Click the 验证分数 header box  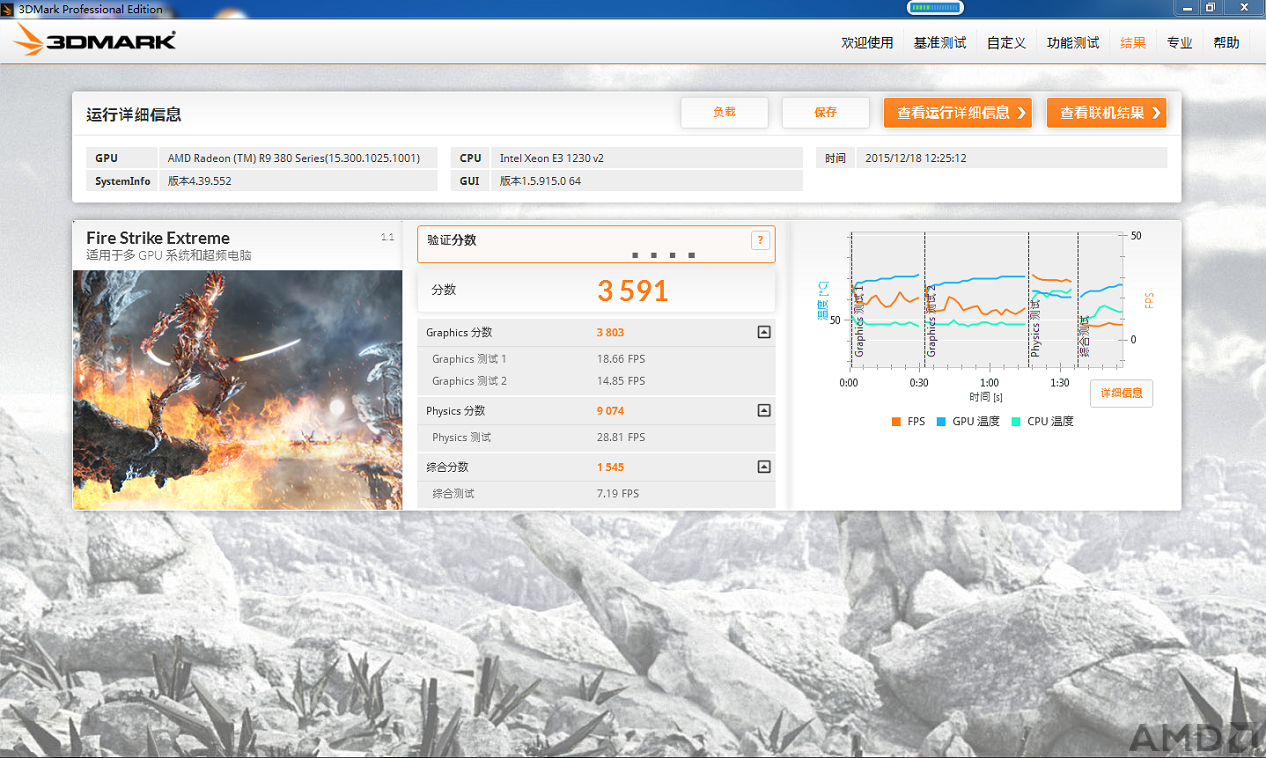pos(596,244)
